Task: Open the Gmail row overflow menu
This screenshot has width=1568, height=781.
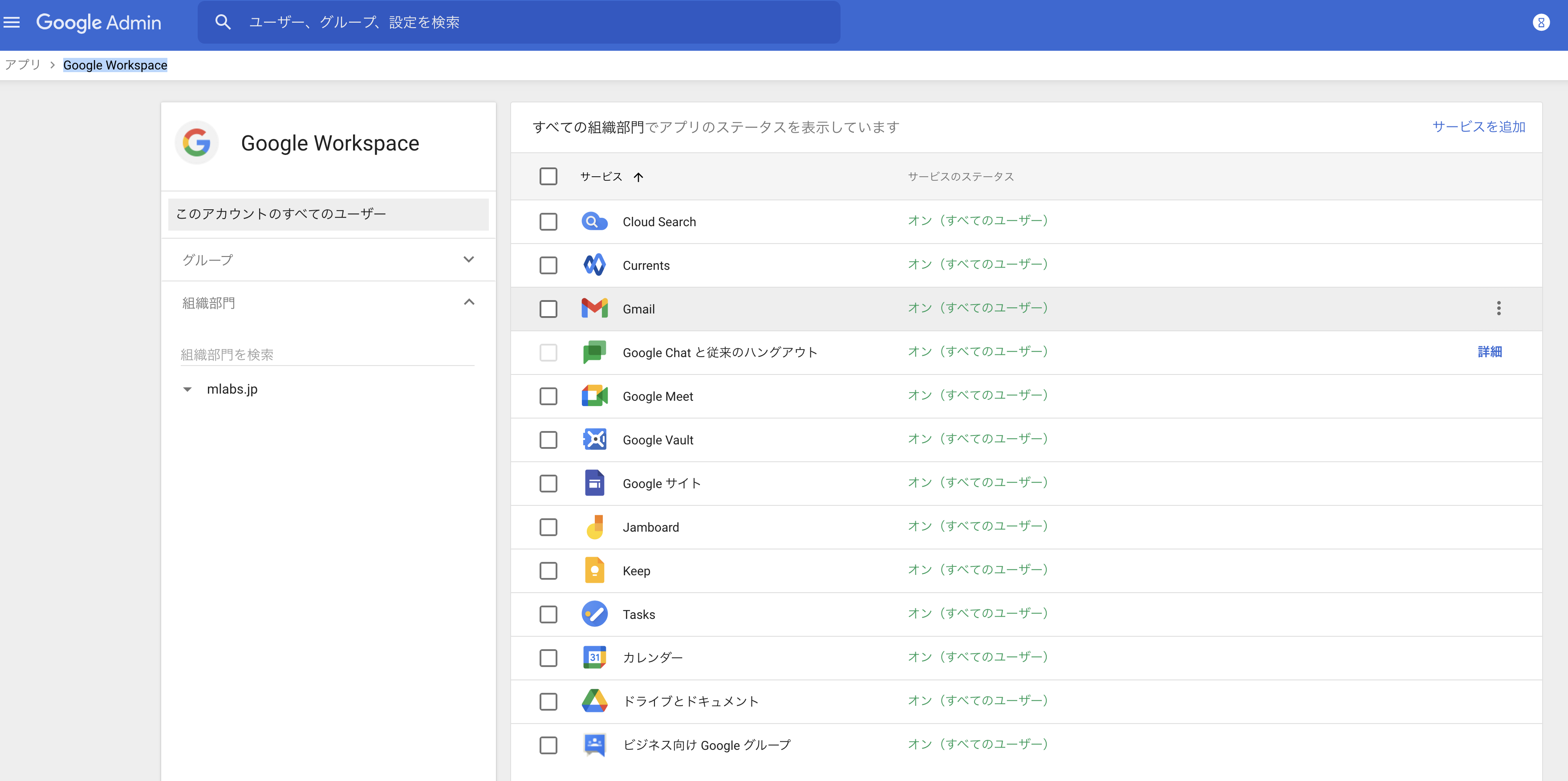Action: (1499, 309)
